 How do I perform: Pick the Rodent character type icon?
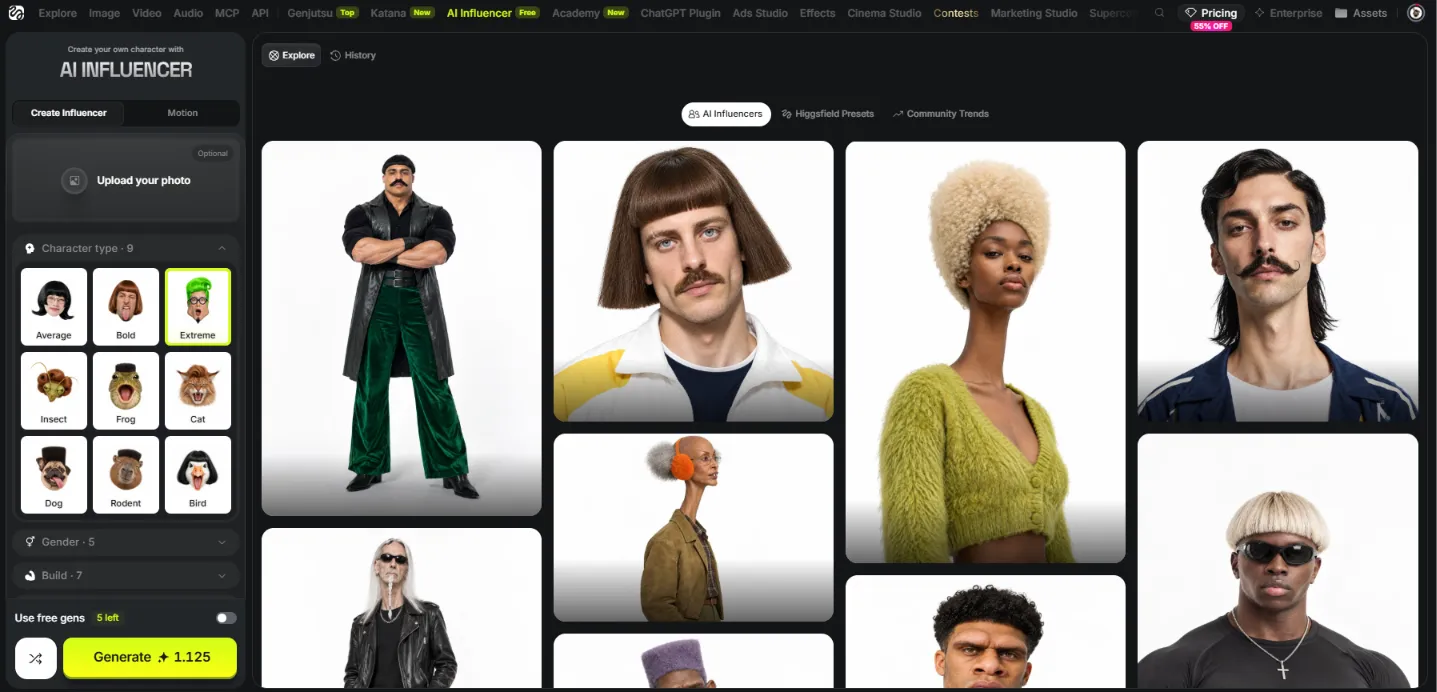coord(126,475)
